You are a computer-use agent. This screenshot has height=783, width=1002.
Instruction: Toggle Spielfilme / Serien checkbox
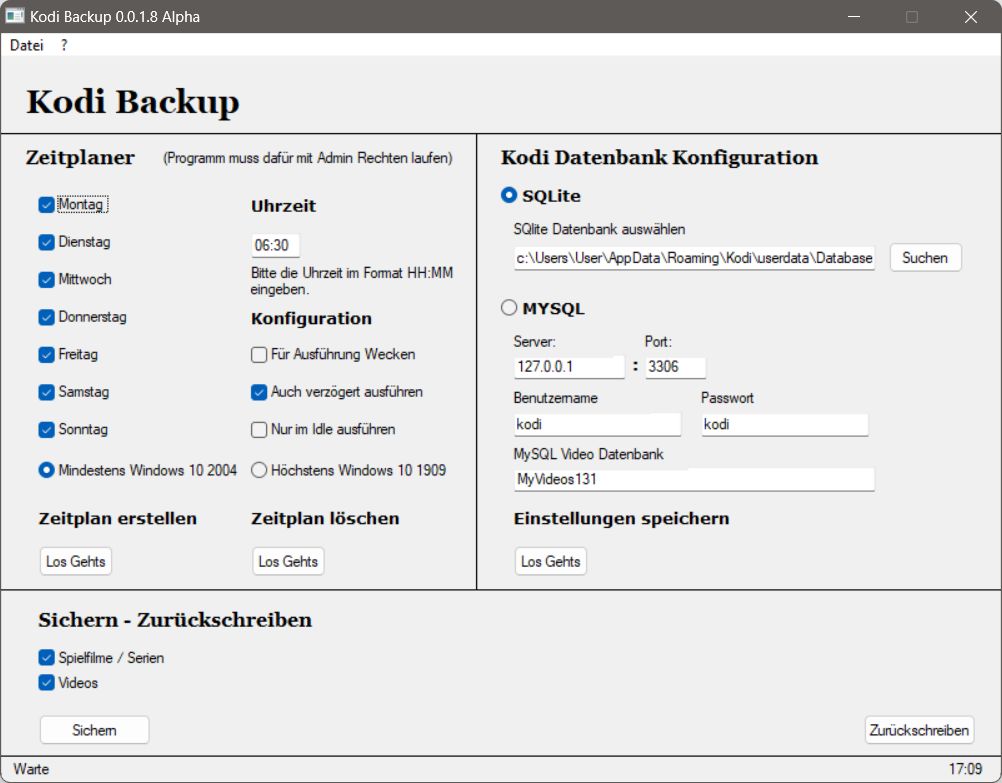pyautogui.click(x=46, y=658)
